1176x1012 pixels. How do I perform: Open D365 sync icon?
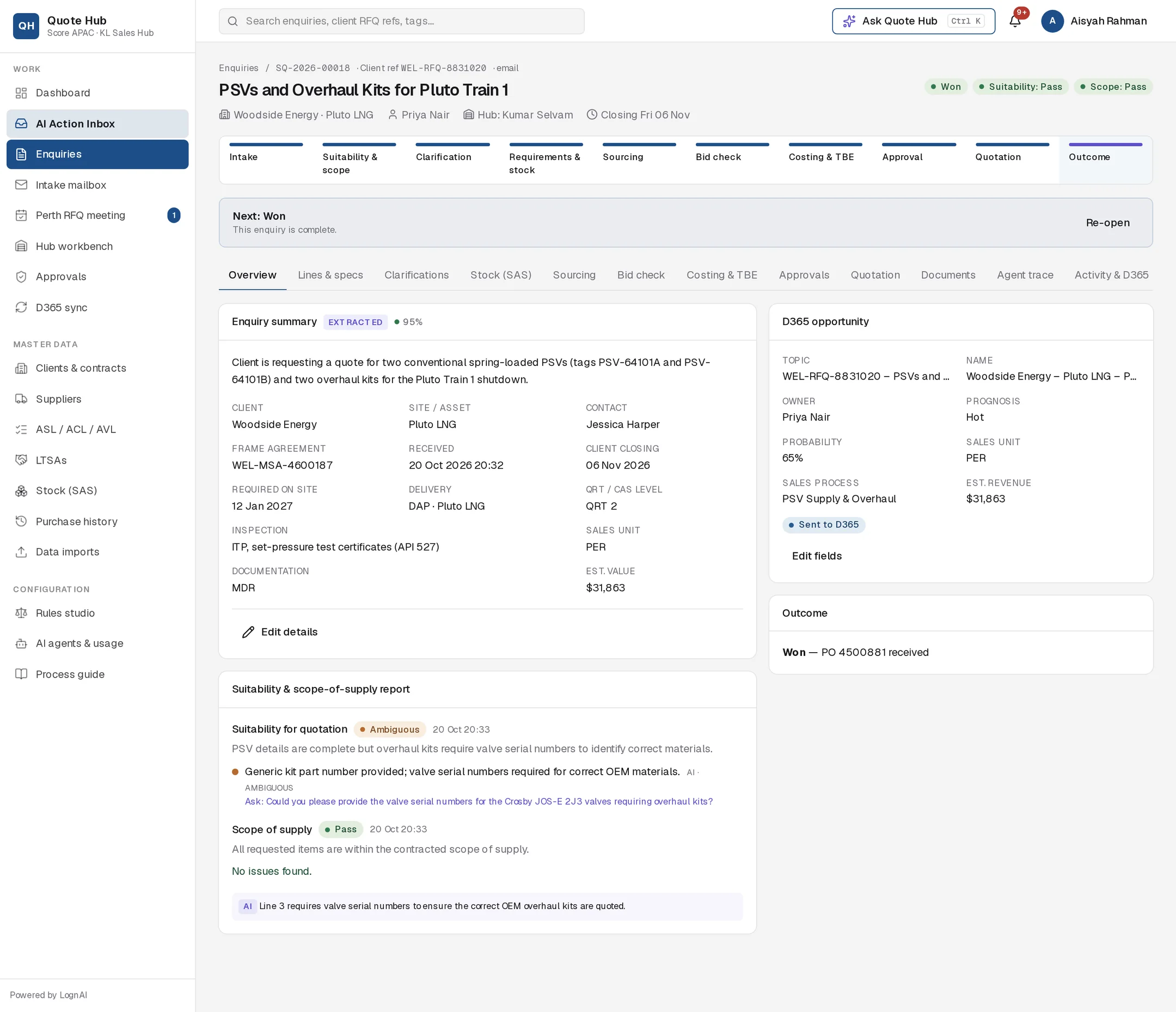21,307
